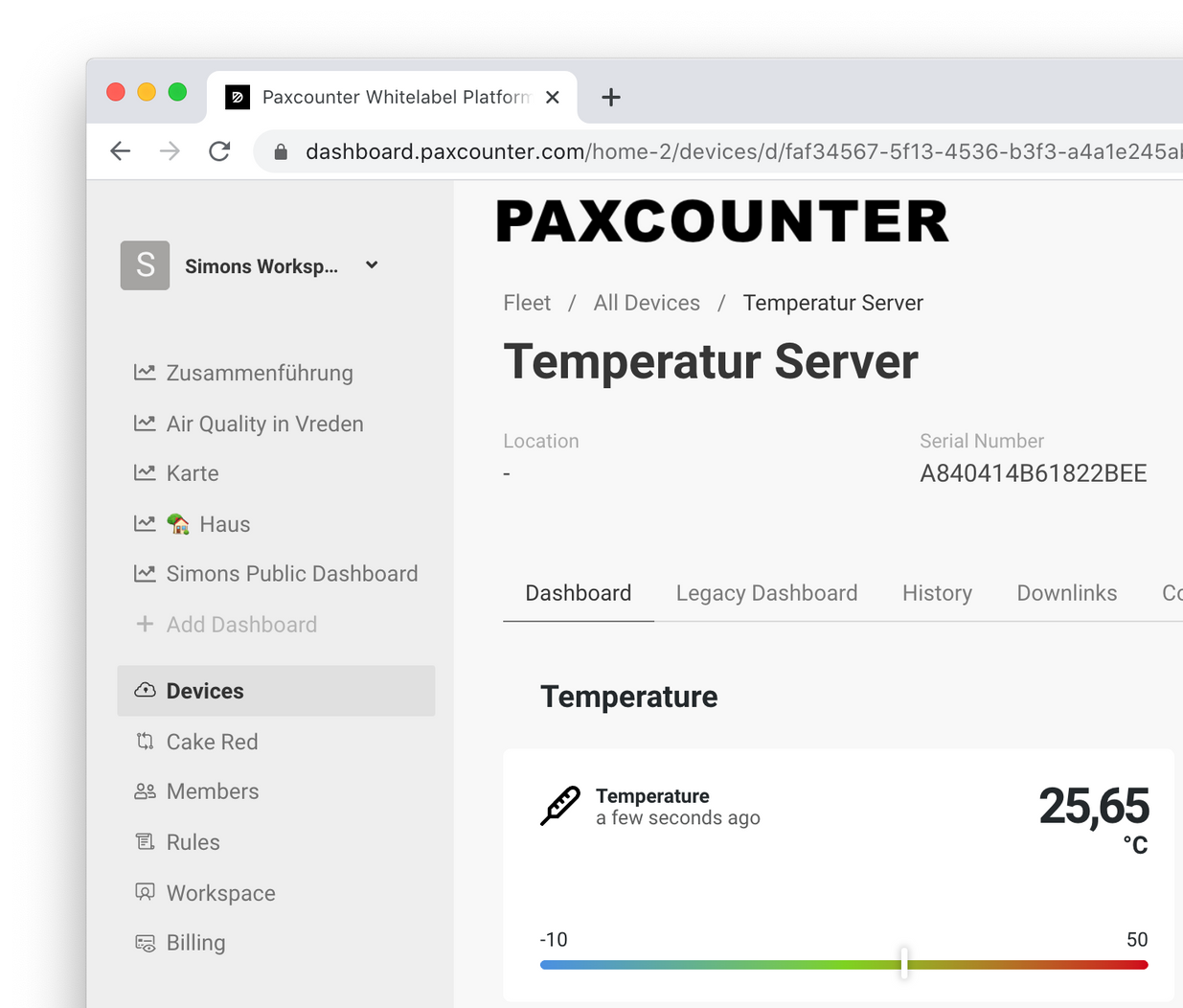1183x1008 pixels.
Task: Open All Devices from the breadcrumb
Action: pos(647,302)
